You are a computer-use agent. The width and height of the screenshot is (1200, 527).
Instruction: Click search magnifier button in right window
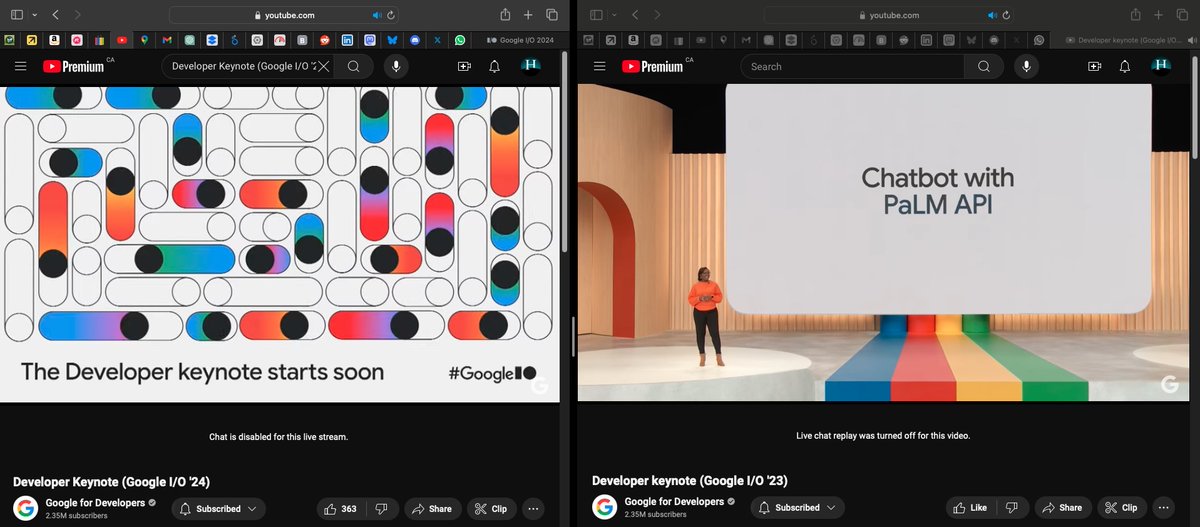(x=984, y=66)
